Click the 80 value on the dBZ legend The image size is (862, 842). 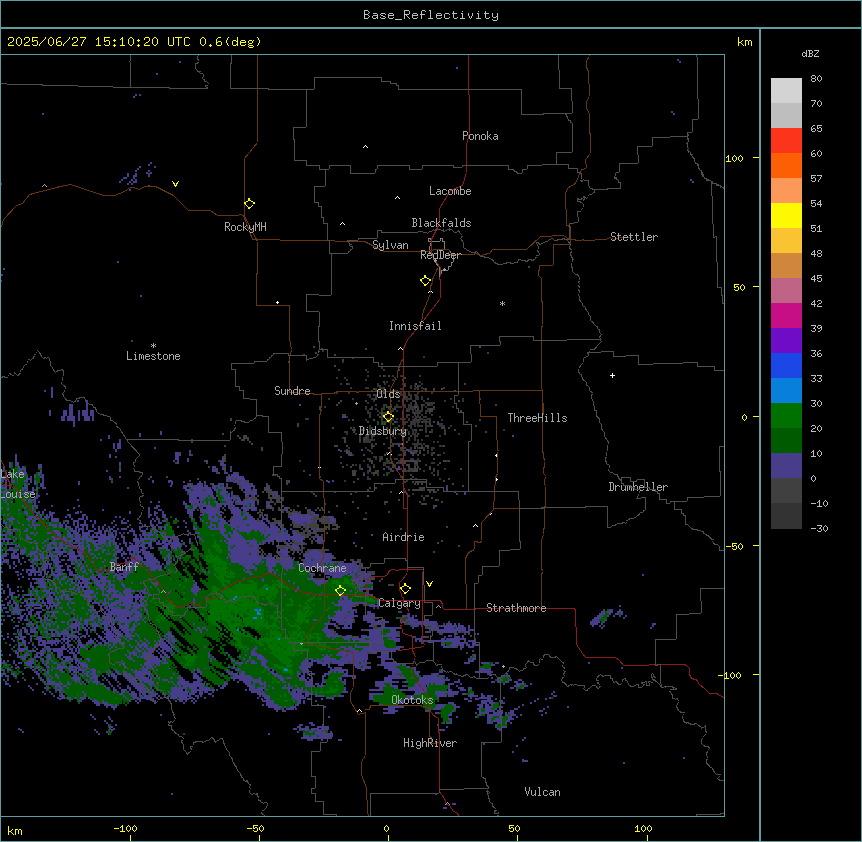click(x=816, y=79)
